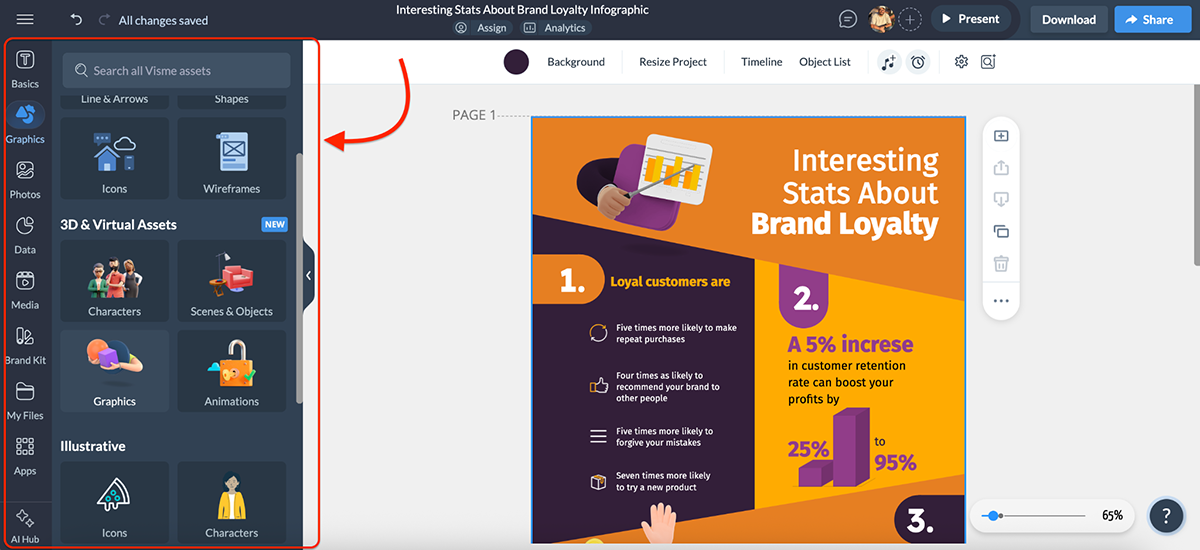The height and width of the screenshot is (550, 1200).
Task: Duplicate the current page
Action: tap(1001, 232)
